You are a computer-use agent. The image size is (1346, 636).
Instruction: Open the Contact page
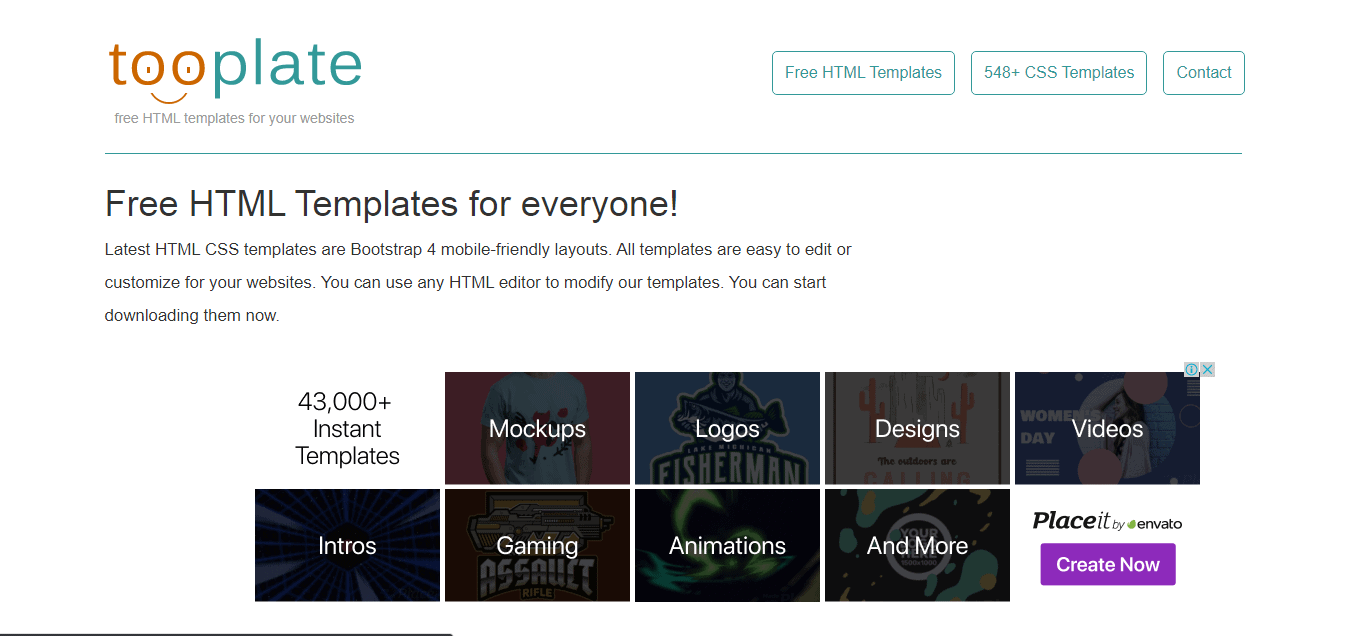1203,72
